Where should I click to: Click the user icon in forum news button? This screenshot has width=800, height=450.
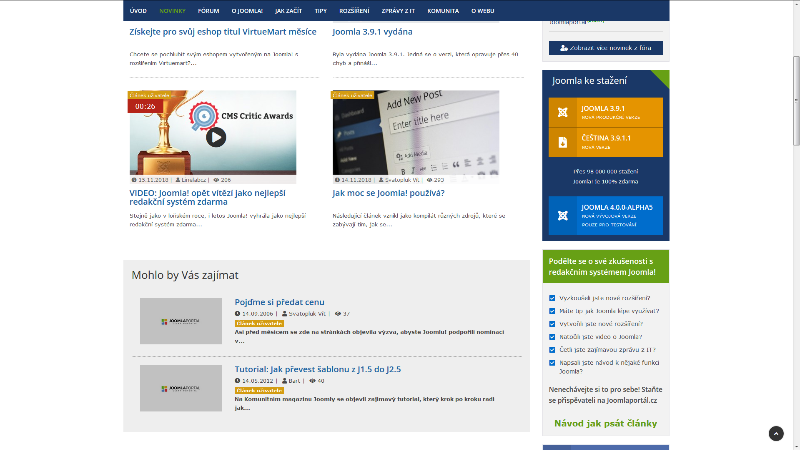564,48
